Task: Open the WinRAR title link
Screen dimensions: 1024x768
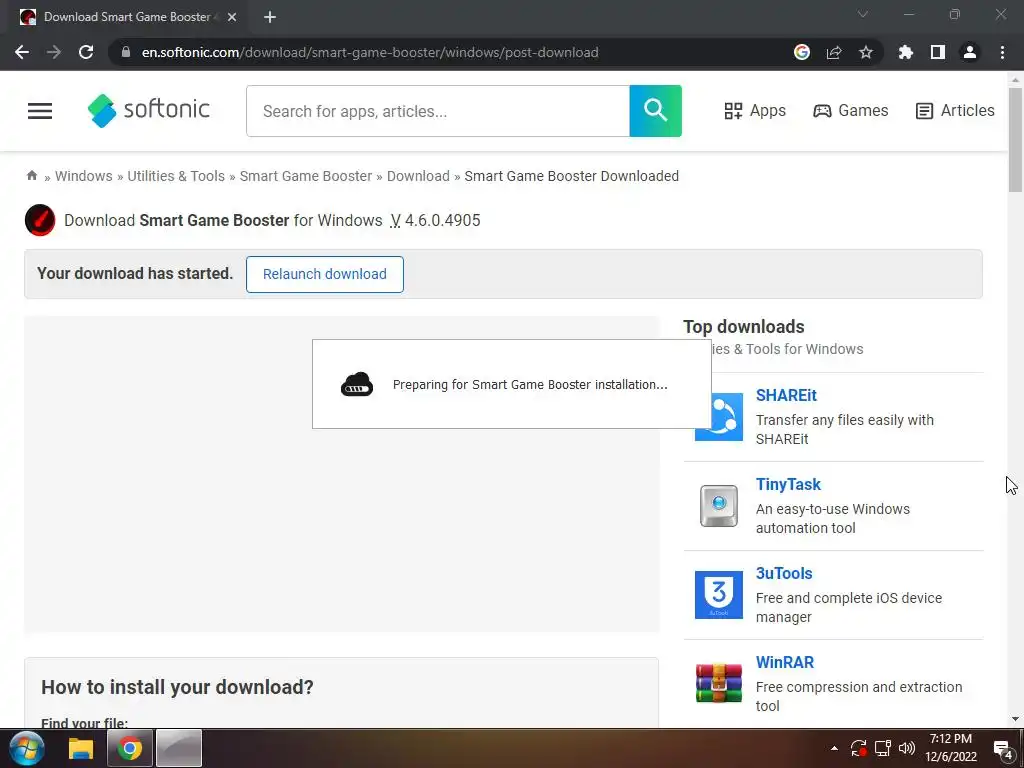Action: [784, 662]
